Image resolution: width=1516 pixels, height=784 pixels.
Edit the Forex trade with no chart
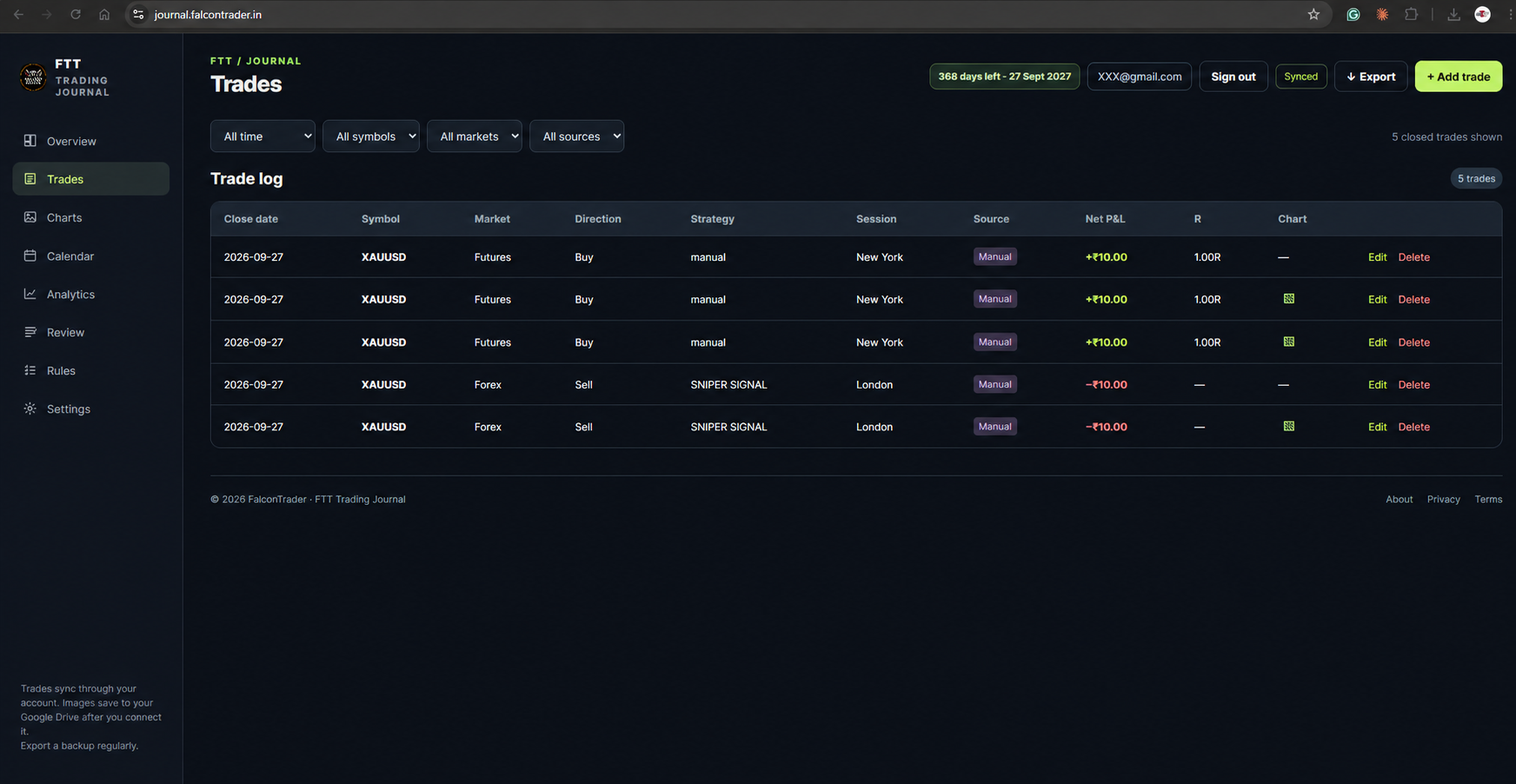coord(1377,384)
